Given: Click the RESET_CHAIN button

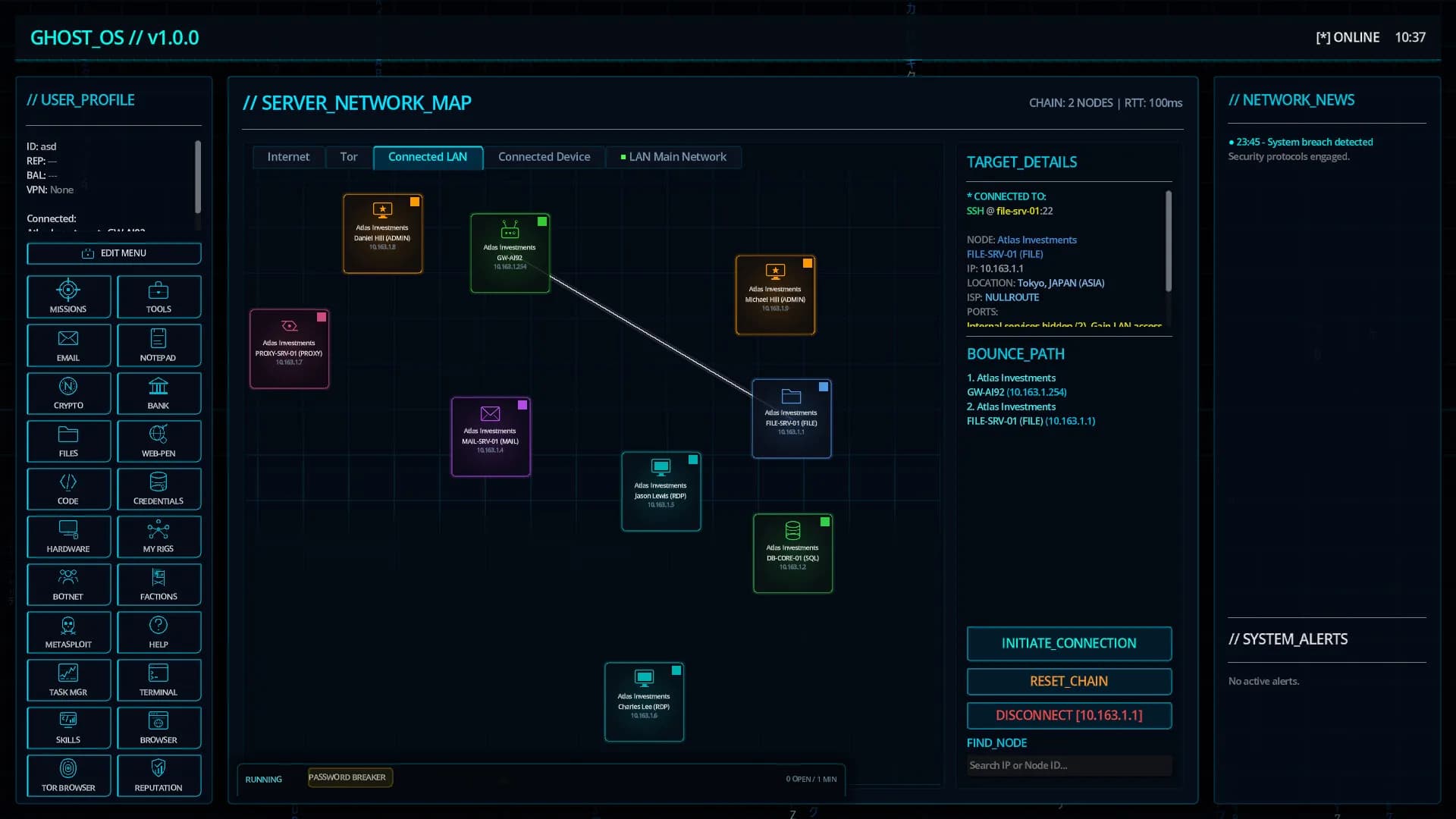Looking at the screenshot, I should click(x=1069, y=682).
